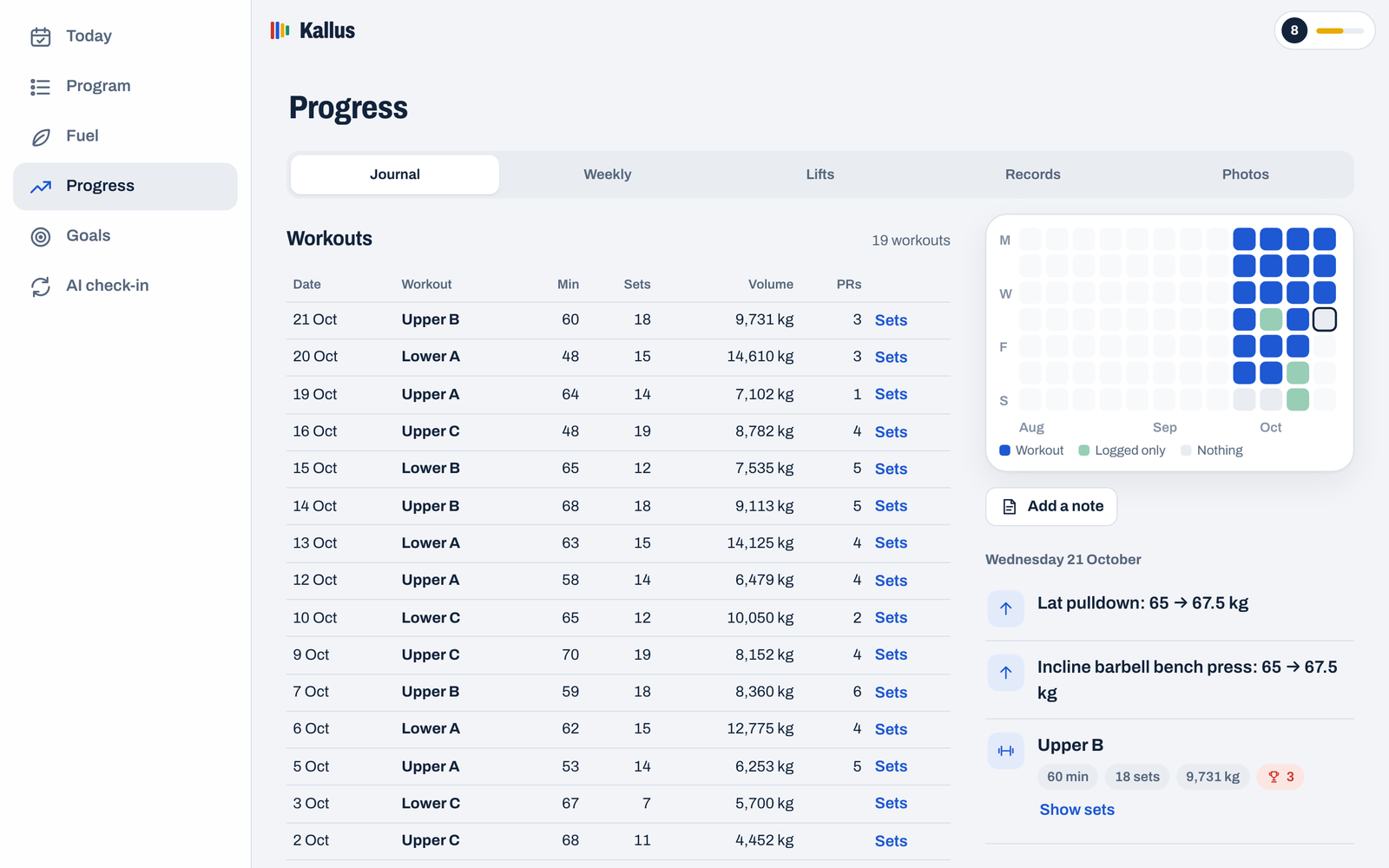Viewport: 1389px width, 868px height.
Task: Click the Lat pulldown up-arrow icon
Action: pyautogui.click(x=1005, y=608)
